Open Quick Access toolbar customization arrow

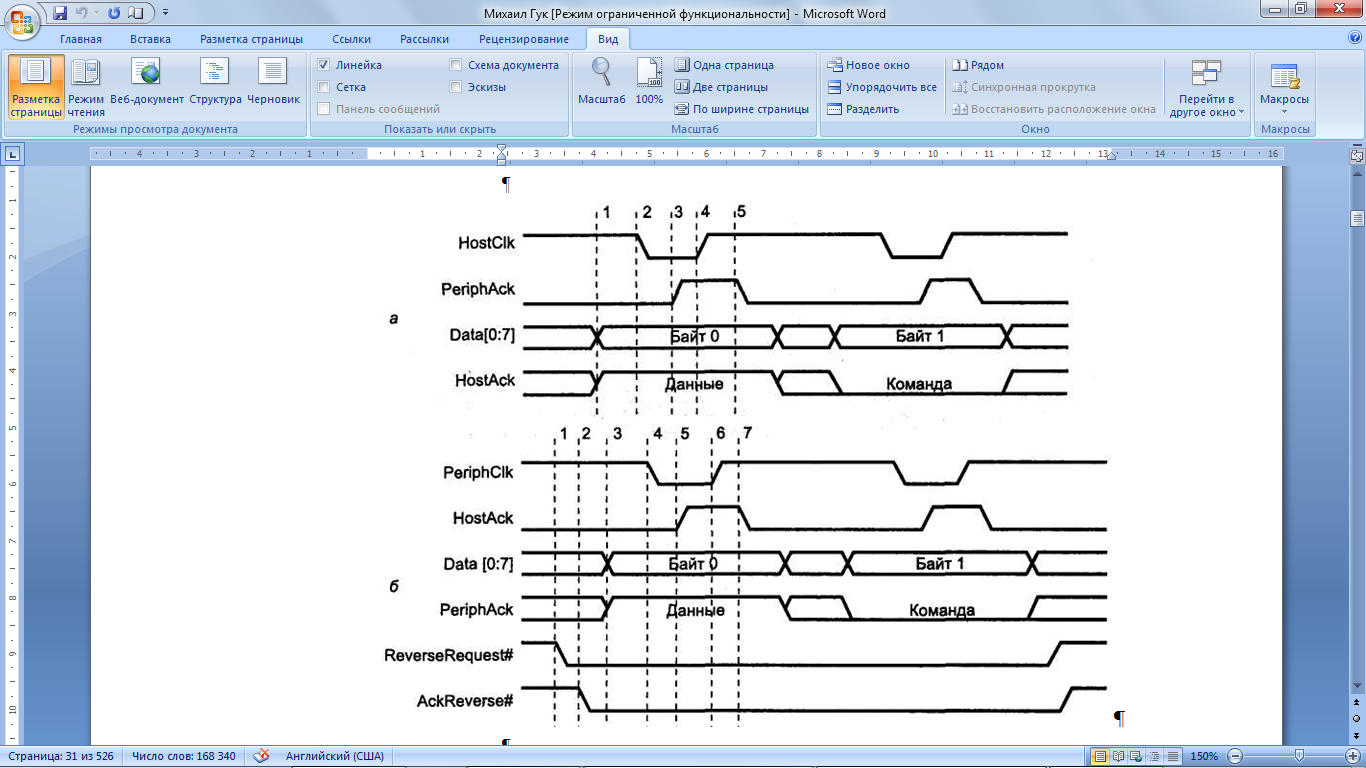click(165, 13)
